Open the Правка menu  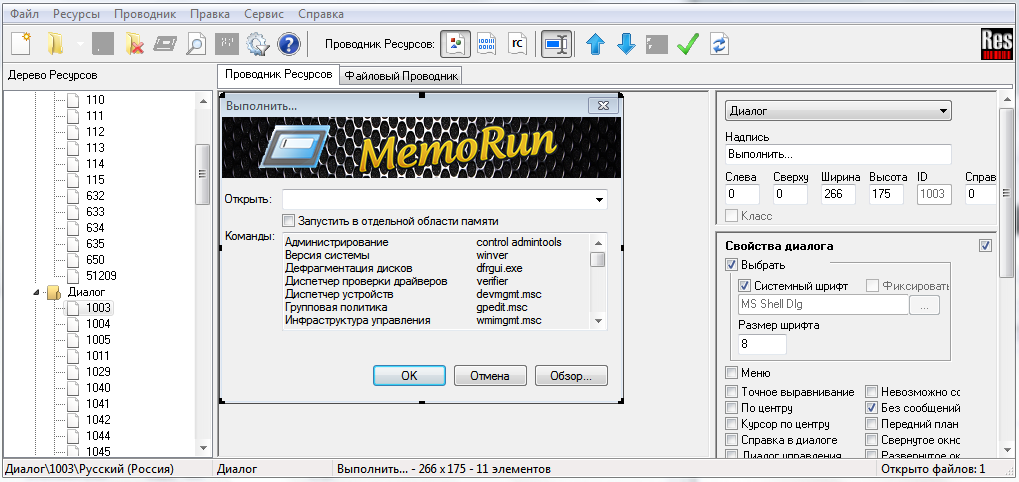tap(210, 14)
